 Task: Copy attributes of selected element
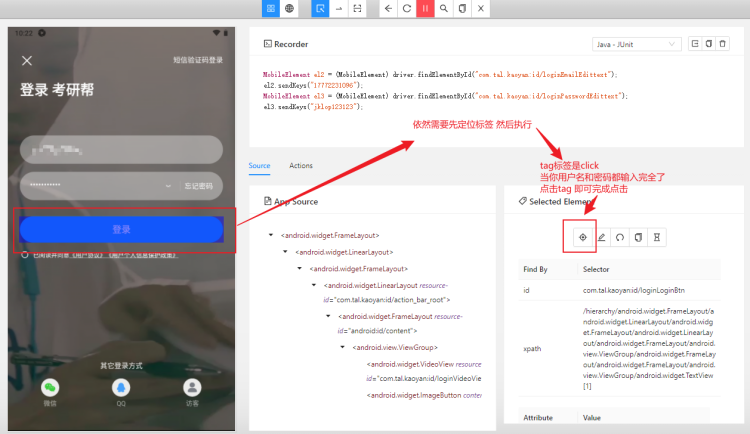[638, 237]
